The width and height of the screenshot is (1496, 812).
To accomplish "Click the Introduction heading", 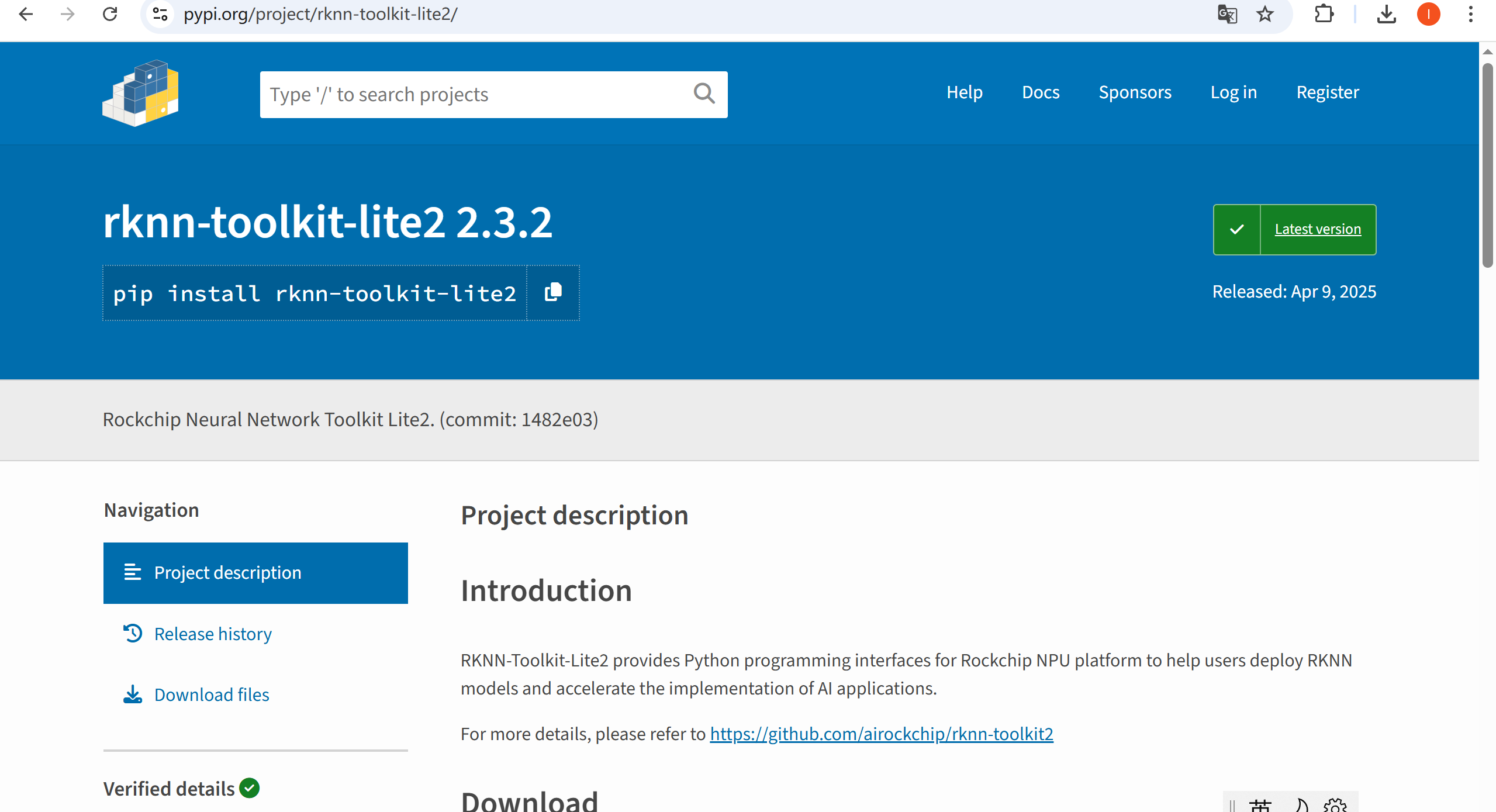I will [x=546, y=590].
